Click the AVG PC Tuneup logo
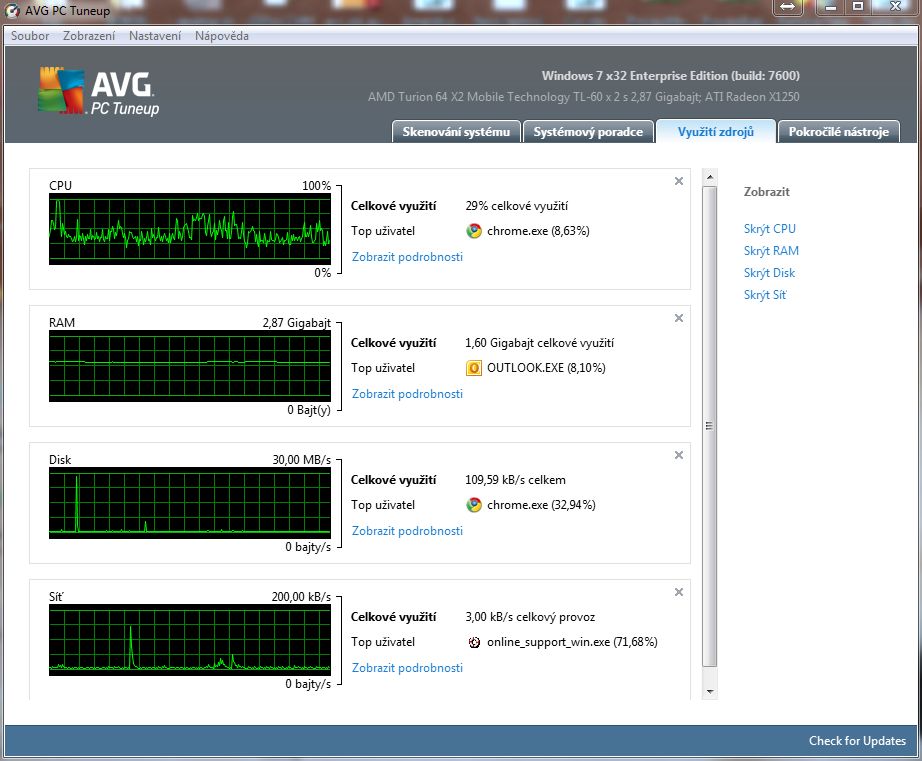Viewport: 922px width, 761px height. point(99,91)
